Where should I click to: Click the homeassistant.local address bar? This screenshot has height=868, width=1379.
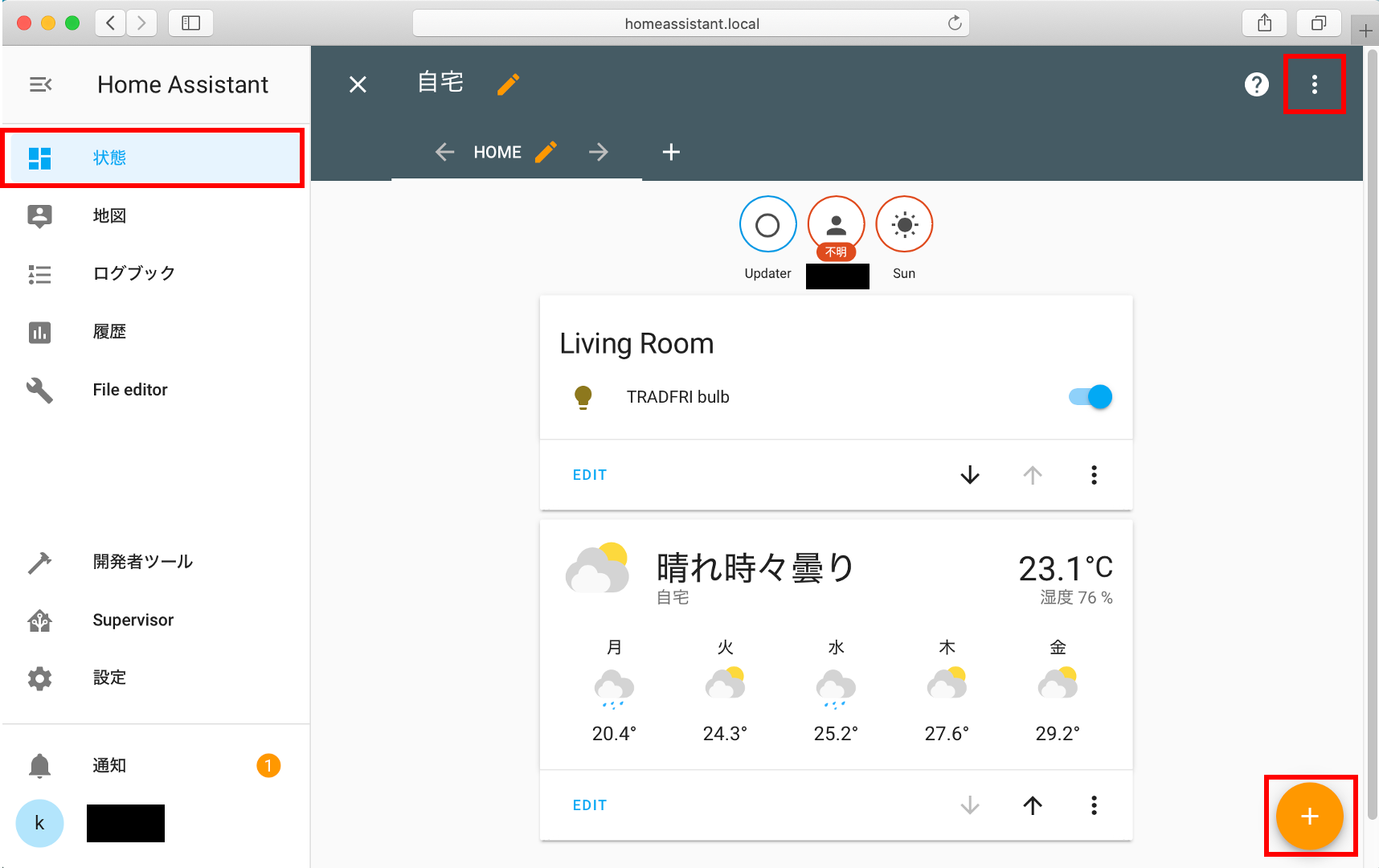pos(691,23)
